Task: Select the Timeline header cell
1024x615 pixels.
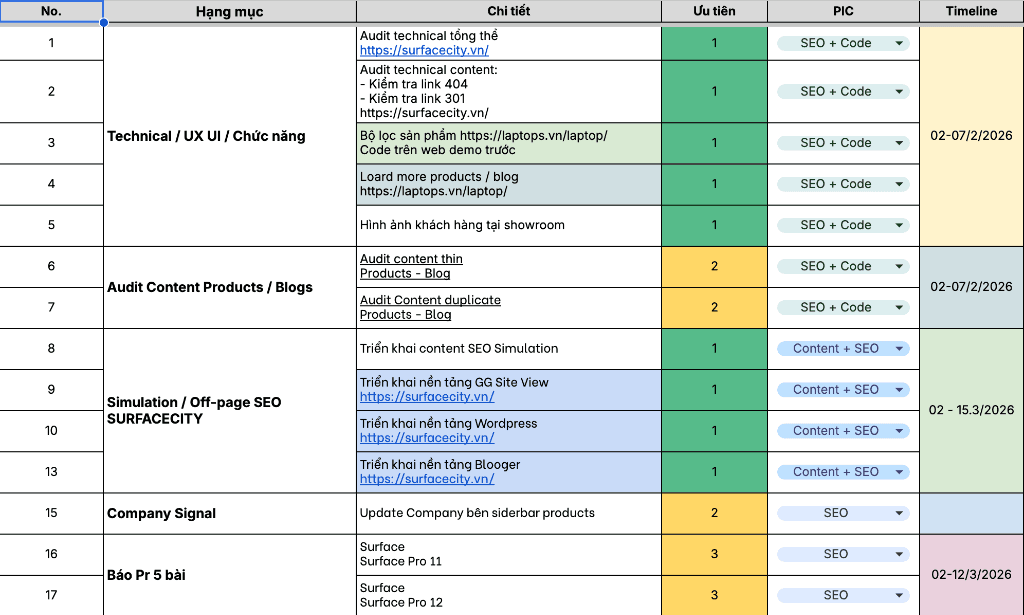Action: tap(971, 11)
